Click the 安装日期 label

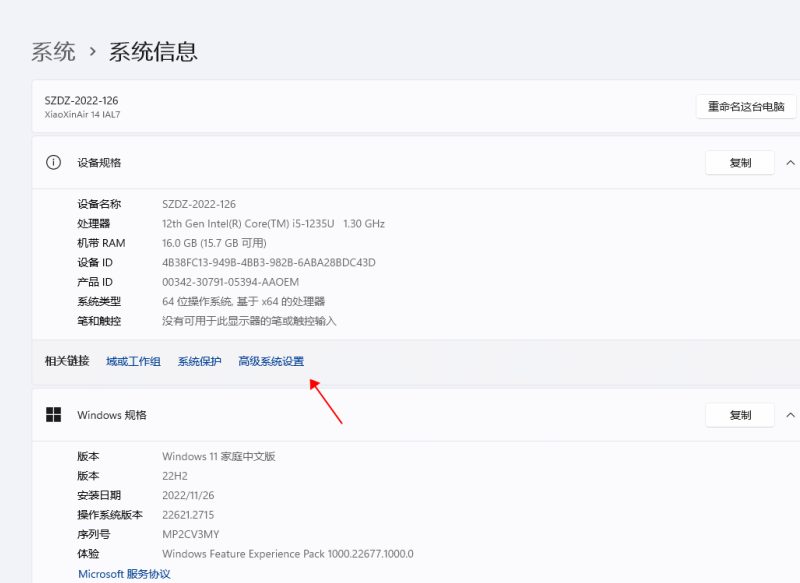[x=99, y=495]
